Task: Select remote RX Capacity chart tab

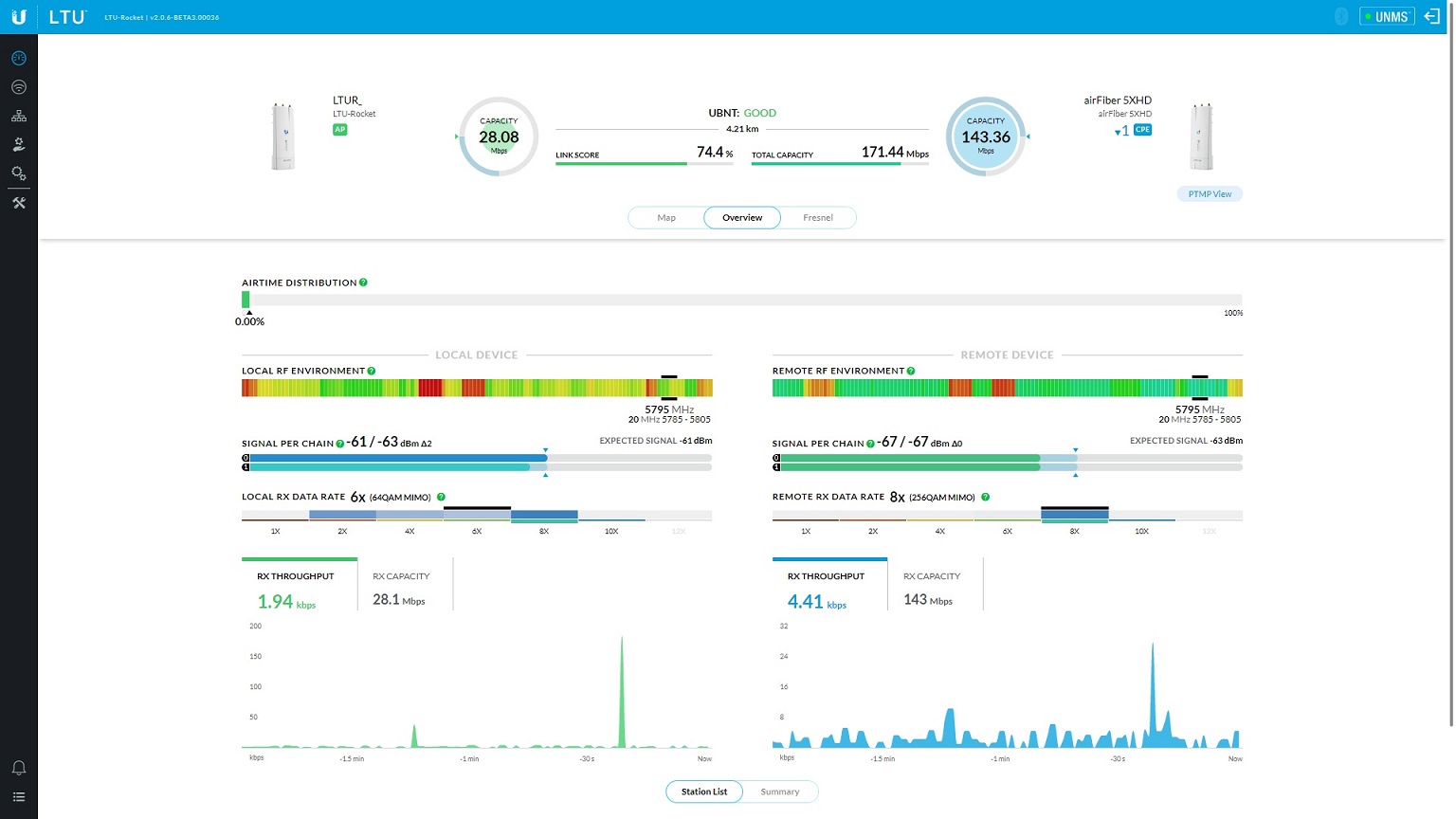Action: tap(936, 585)
